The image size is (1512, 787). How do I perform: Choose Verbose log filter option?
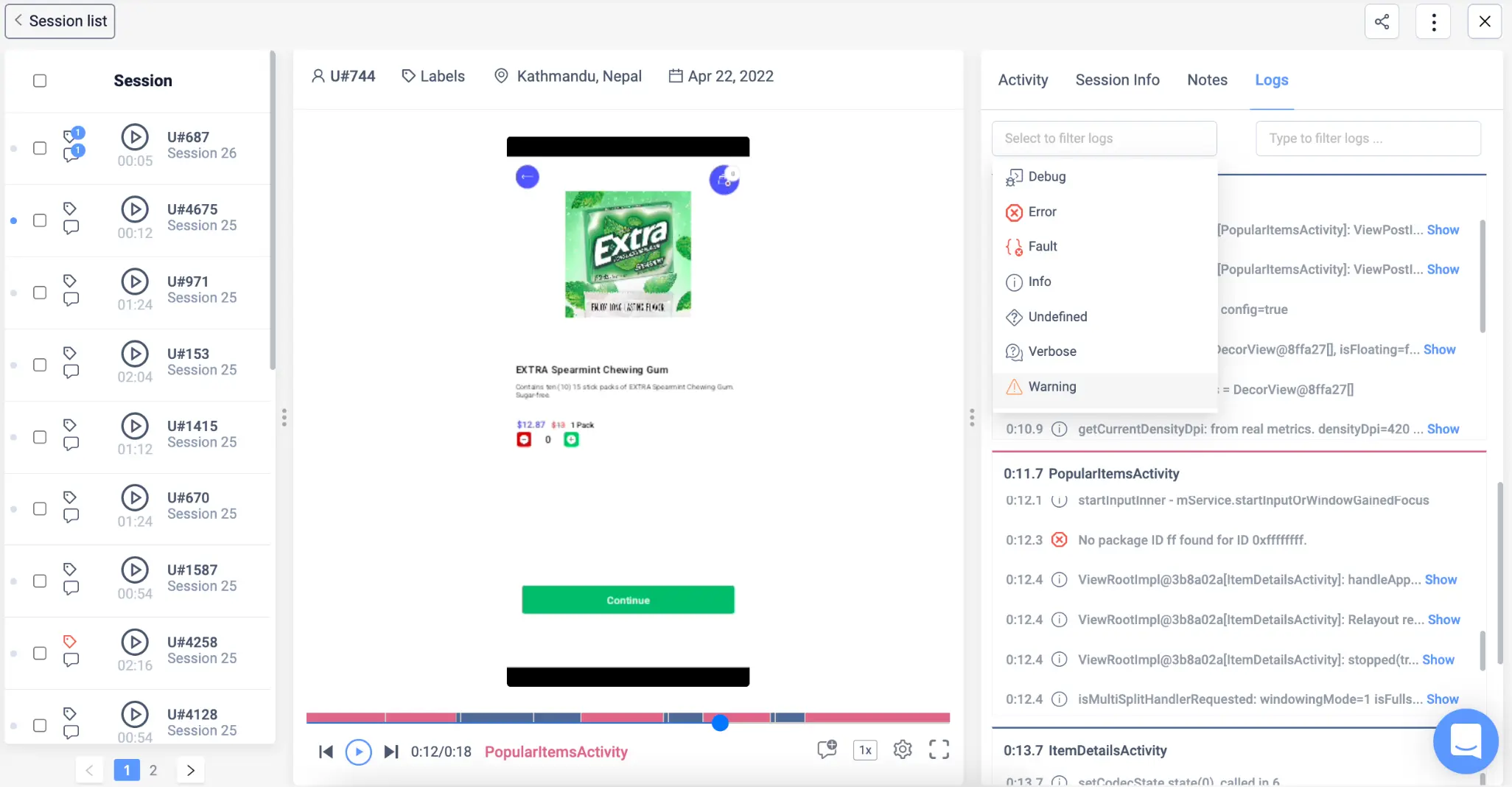coord(1105,352)
